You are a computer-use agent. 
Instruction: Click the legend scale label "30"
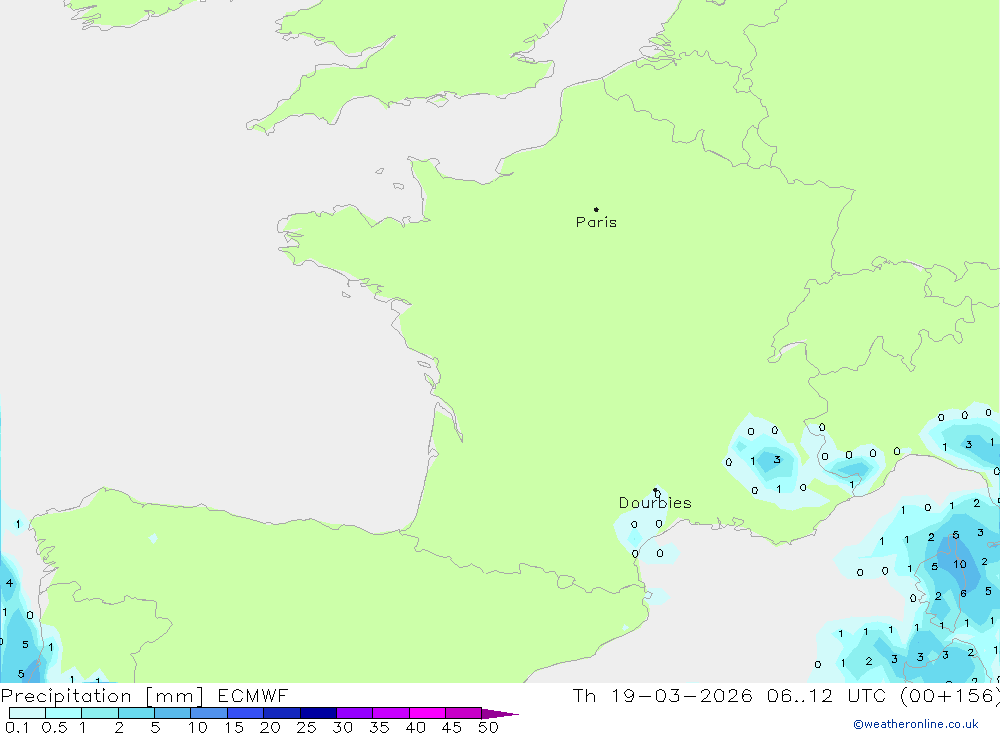tap(342, 727)
